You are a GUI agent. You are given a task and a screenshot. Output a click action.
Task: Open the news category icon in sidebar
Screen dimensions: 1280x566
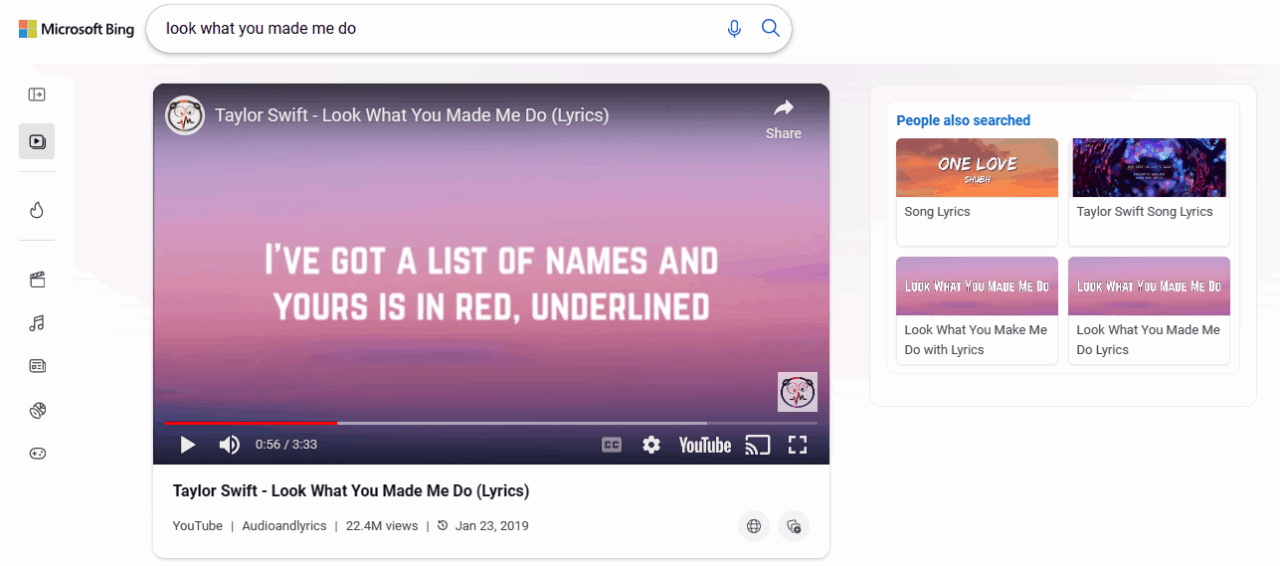pyautogui.click(x=37, y=366)
